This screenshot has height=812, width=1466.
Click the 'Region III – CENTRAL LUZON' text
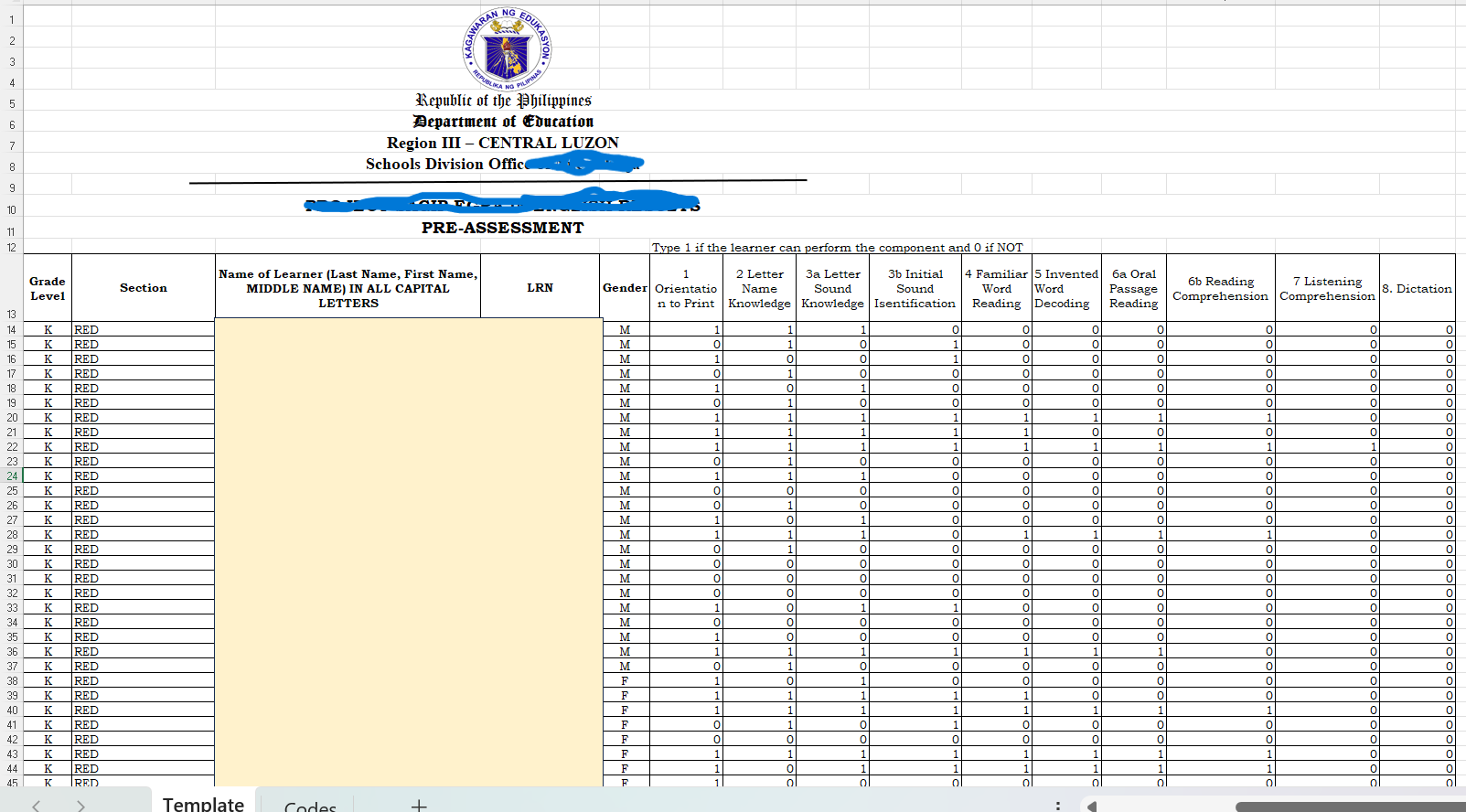click(502, 143)
